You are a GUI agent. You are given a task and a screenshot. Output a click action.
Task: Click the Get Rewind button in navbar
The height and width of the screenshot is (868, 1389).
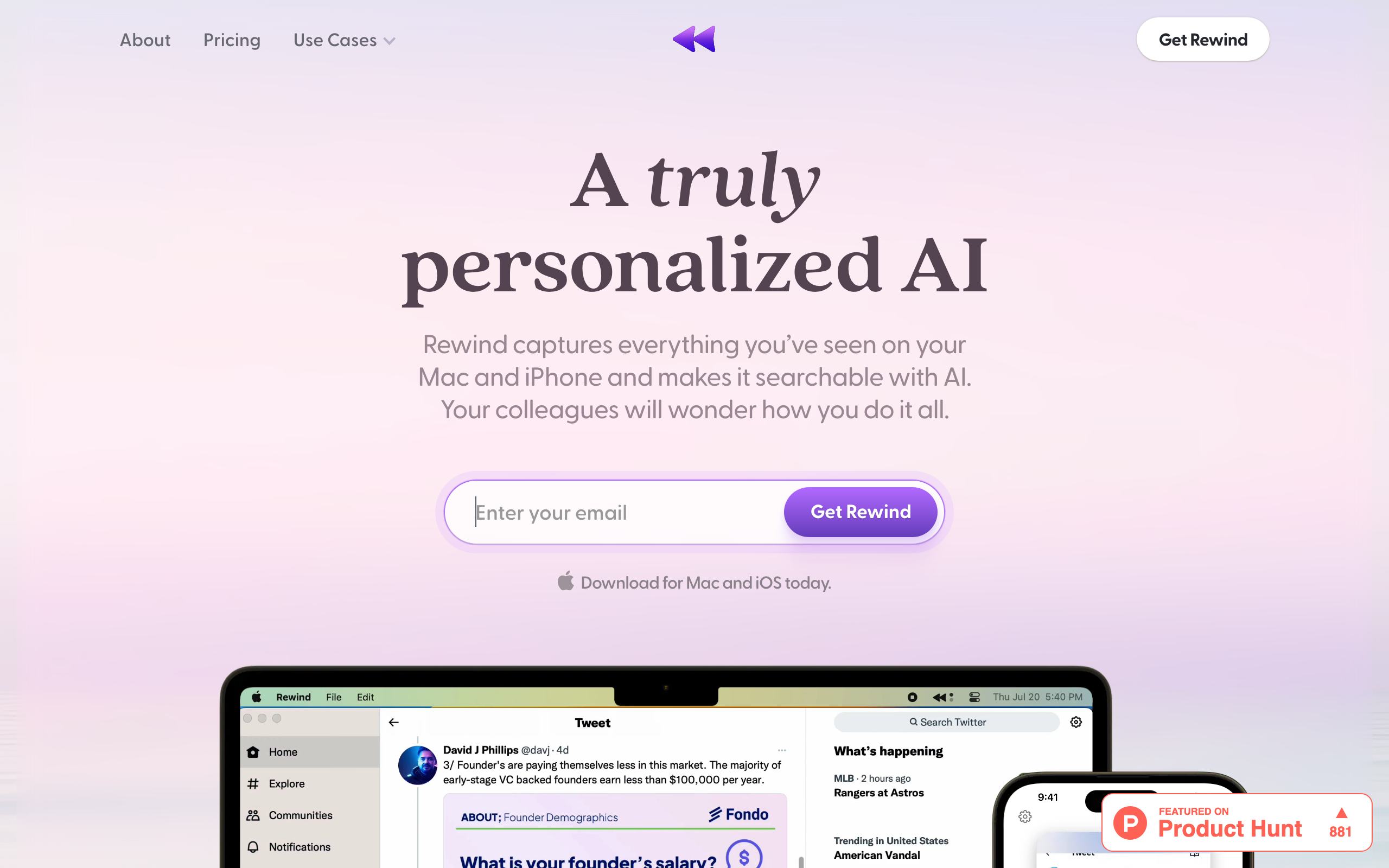[1203, 39]
